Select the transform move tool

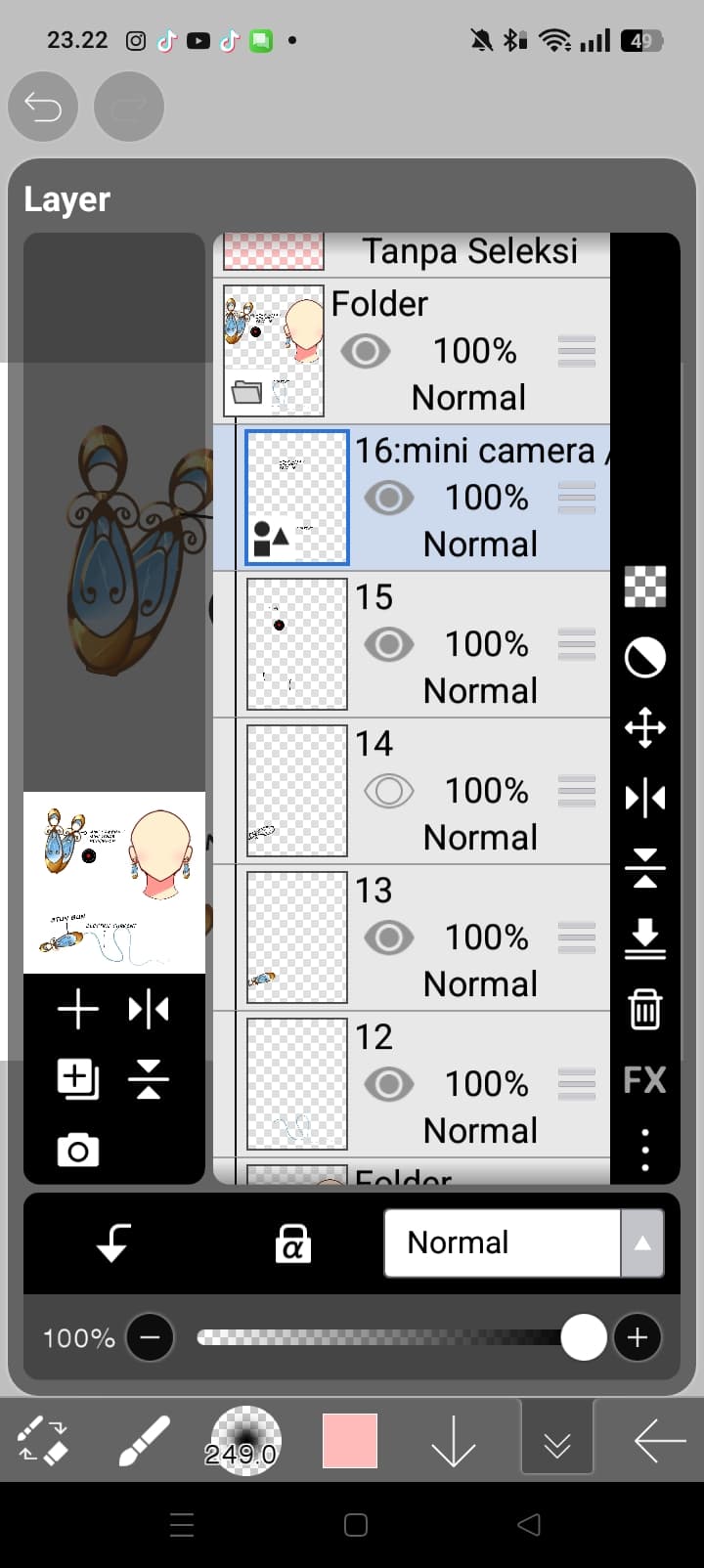click(644, 728)
